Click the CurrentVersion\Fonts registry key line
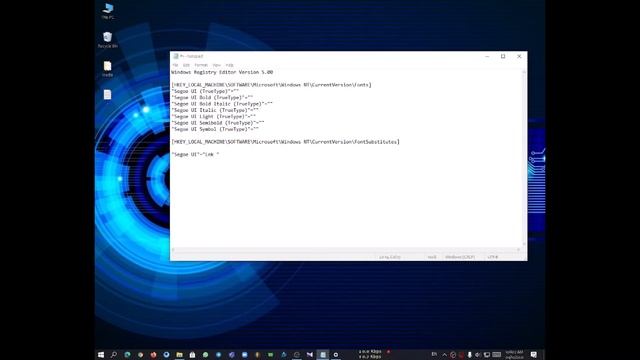Viewport: 640px width, 360px height. coord(271,85)
